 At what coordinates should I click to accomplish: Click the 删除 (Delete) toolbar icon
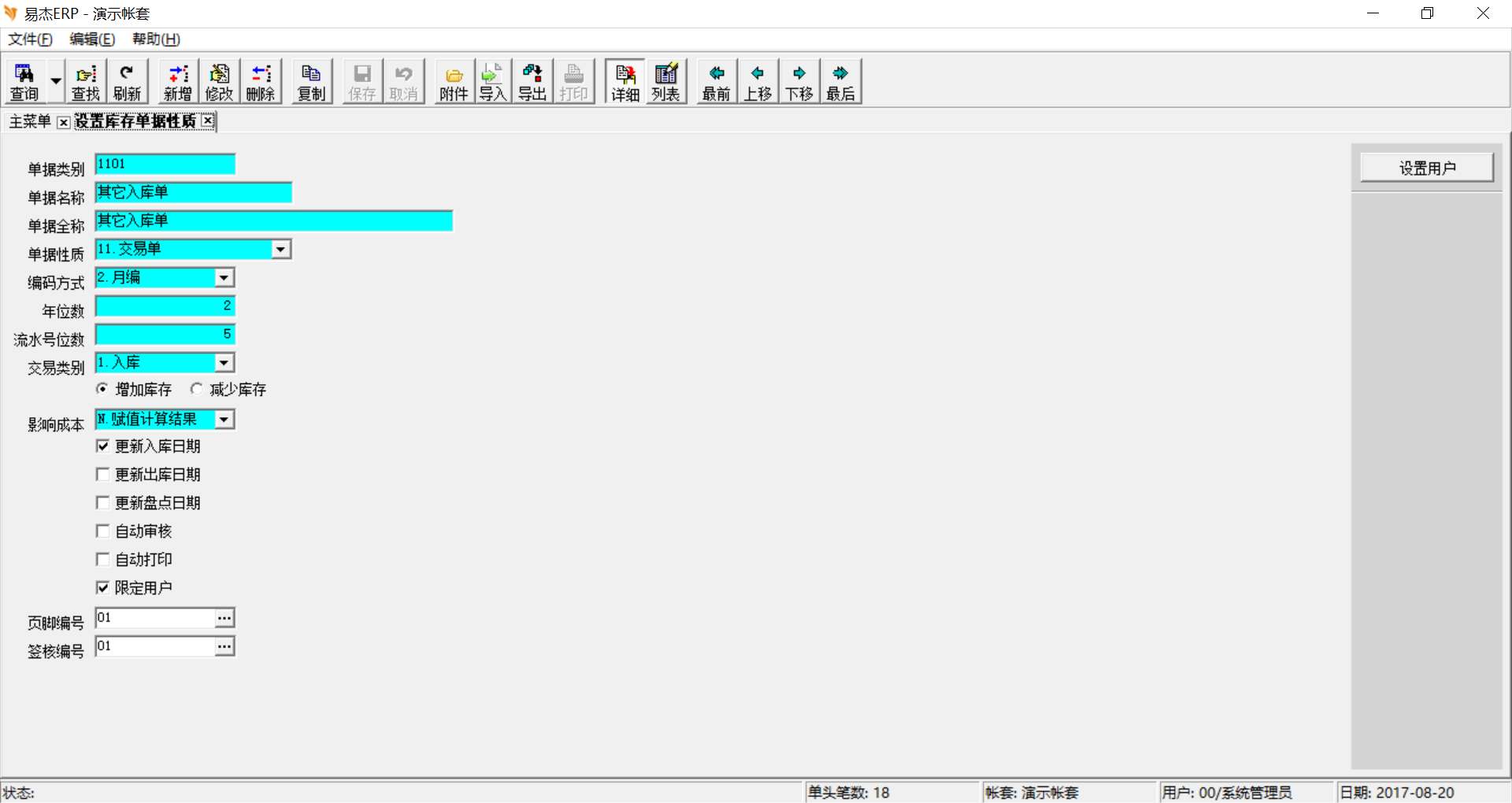261,81
